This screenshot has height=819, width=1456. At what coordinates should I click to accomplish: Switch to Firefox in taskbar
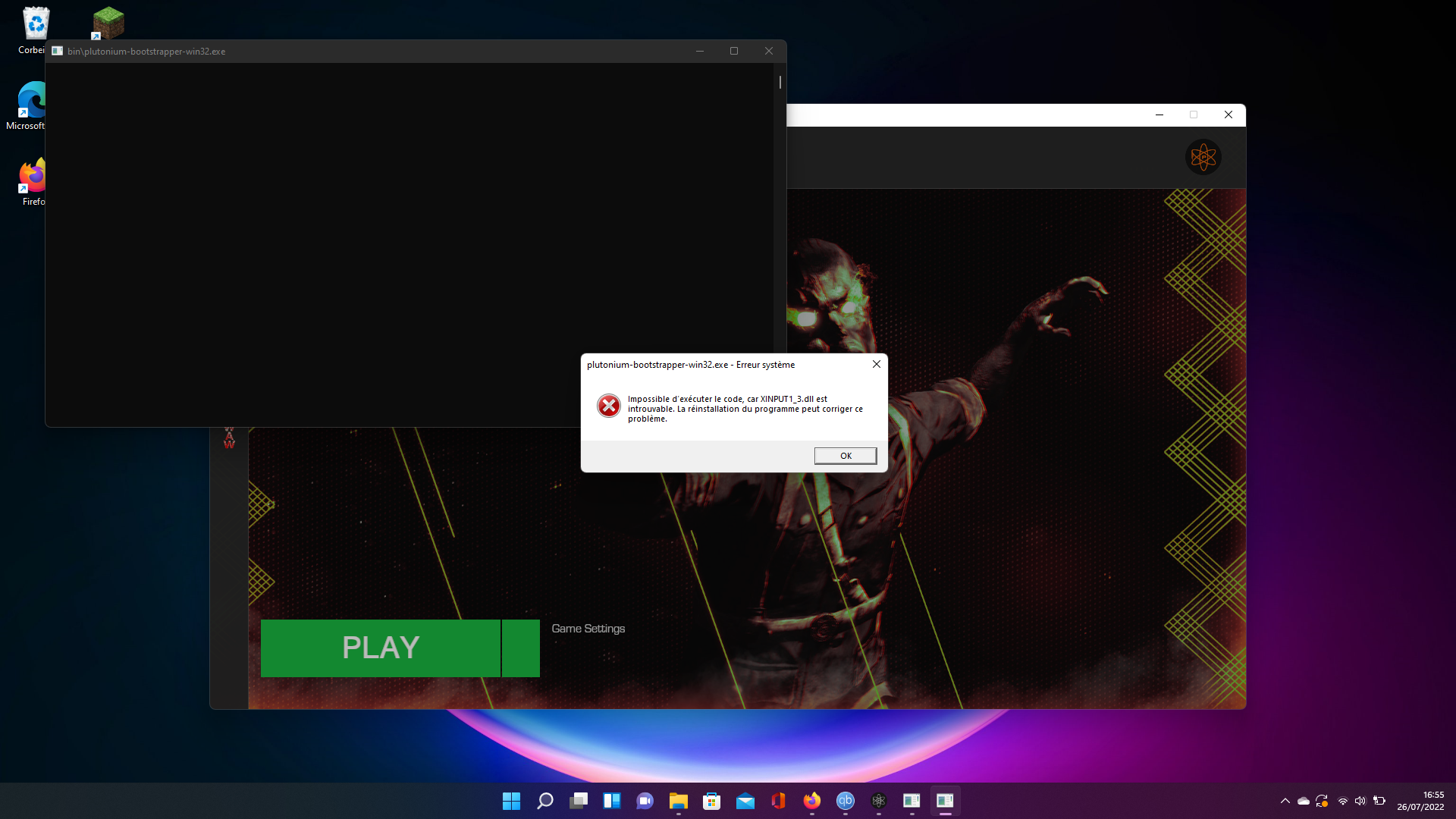(x=811, y=801)
